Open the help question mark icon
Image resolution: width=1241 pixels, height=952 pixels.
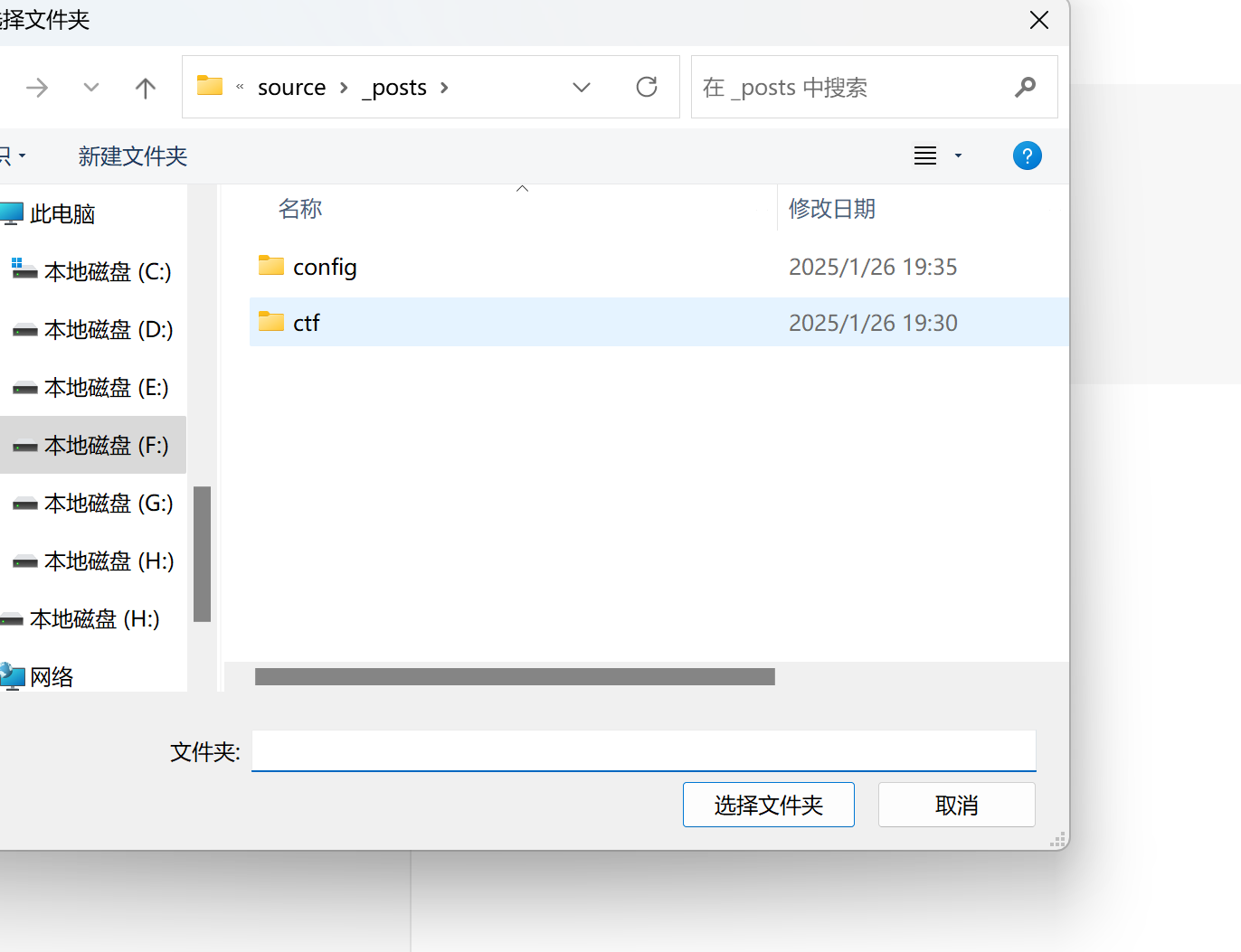(x=1027, y=156)
